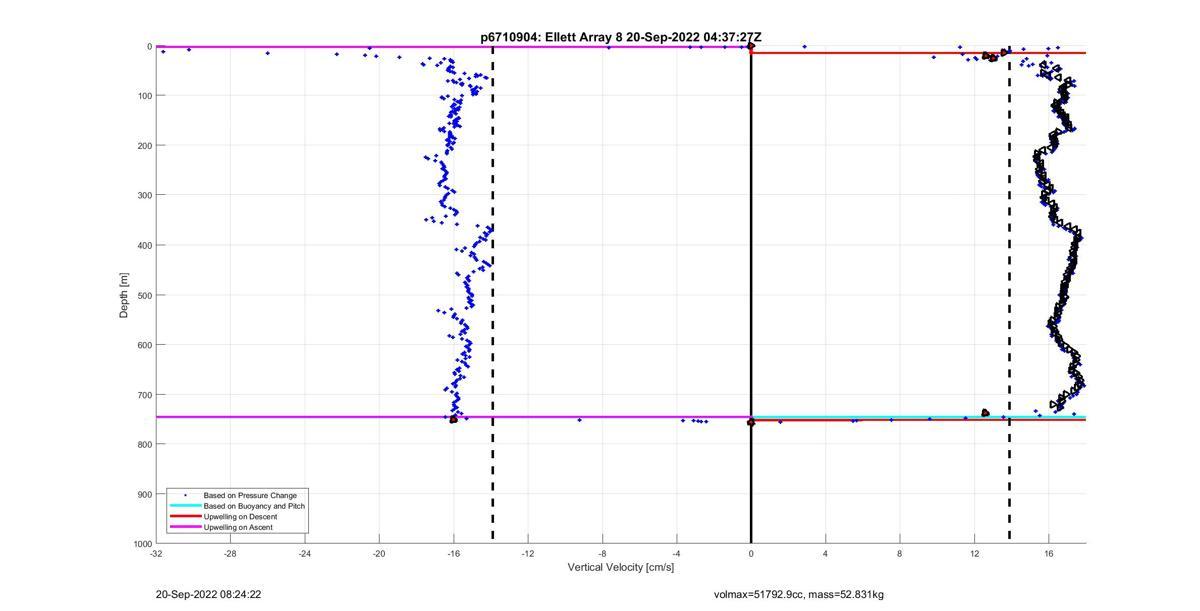
Task: Click velocity tick label "16"
Action: point(1048,553)
